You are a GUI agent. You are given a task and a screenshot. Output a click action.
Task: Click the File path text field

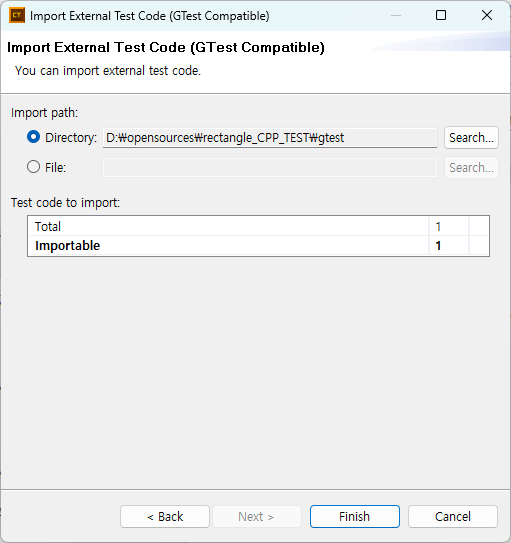[270, 168]
